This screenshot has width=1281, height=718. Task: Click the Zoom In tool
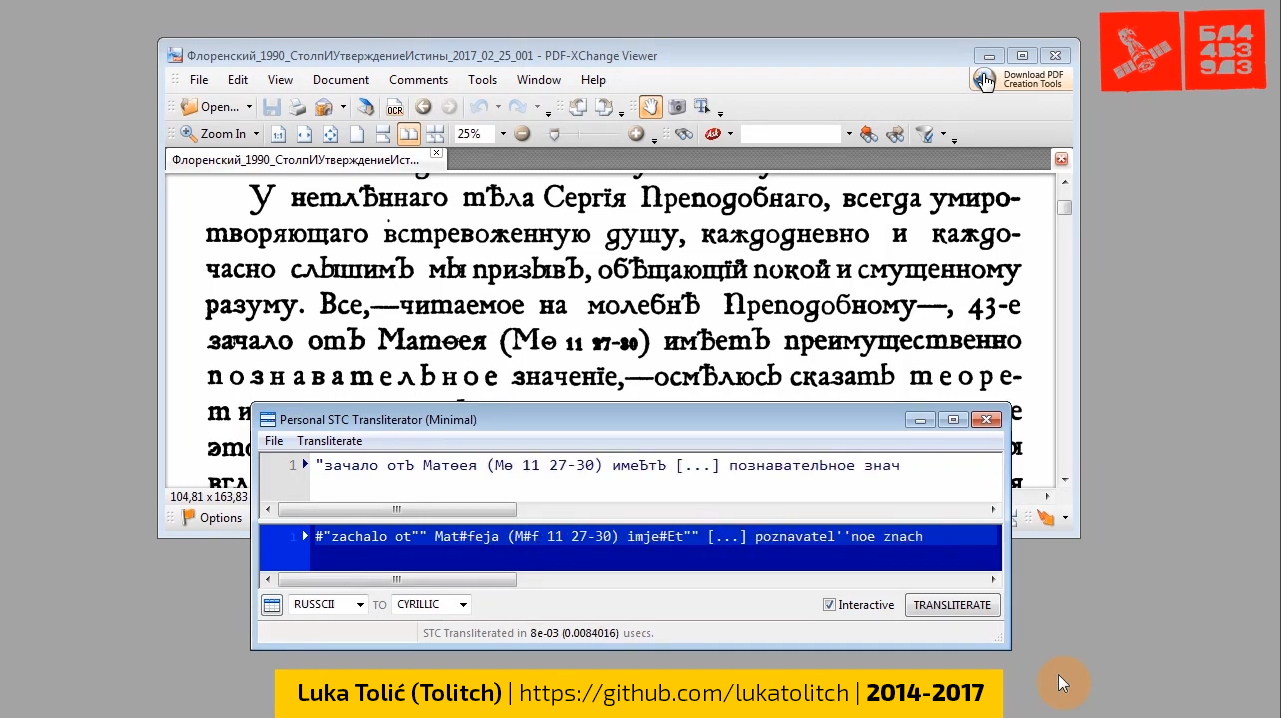(x=214, y=134)
